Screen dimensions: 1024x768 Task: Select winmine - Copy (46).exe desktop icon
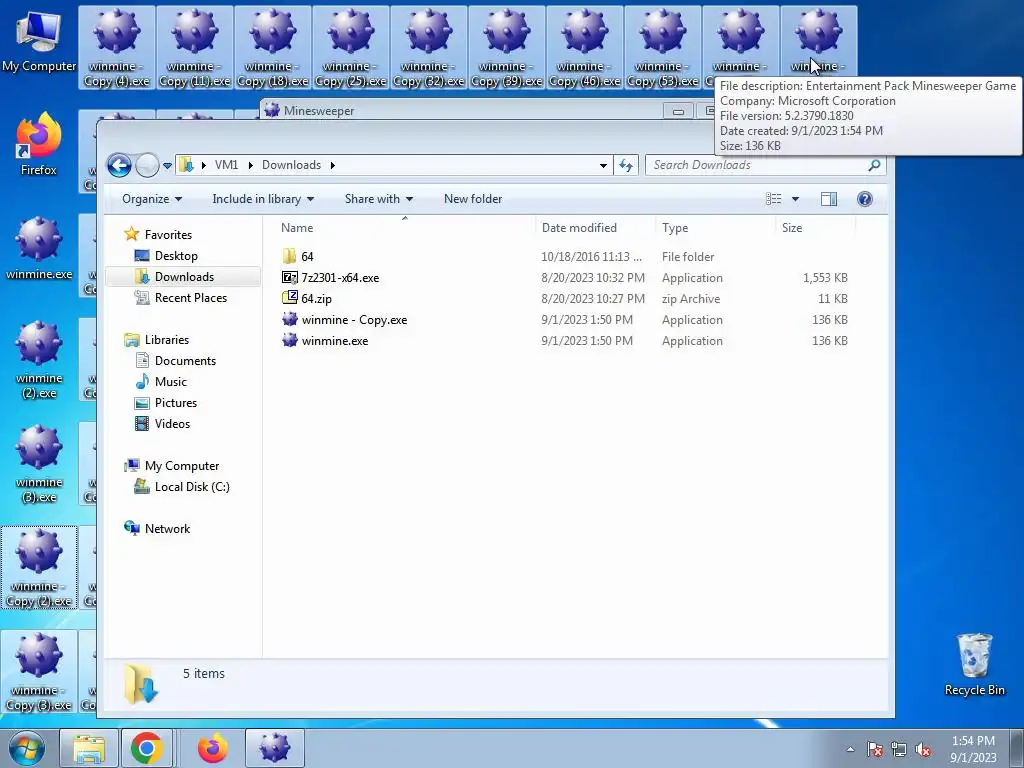point(584,47)
